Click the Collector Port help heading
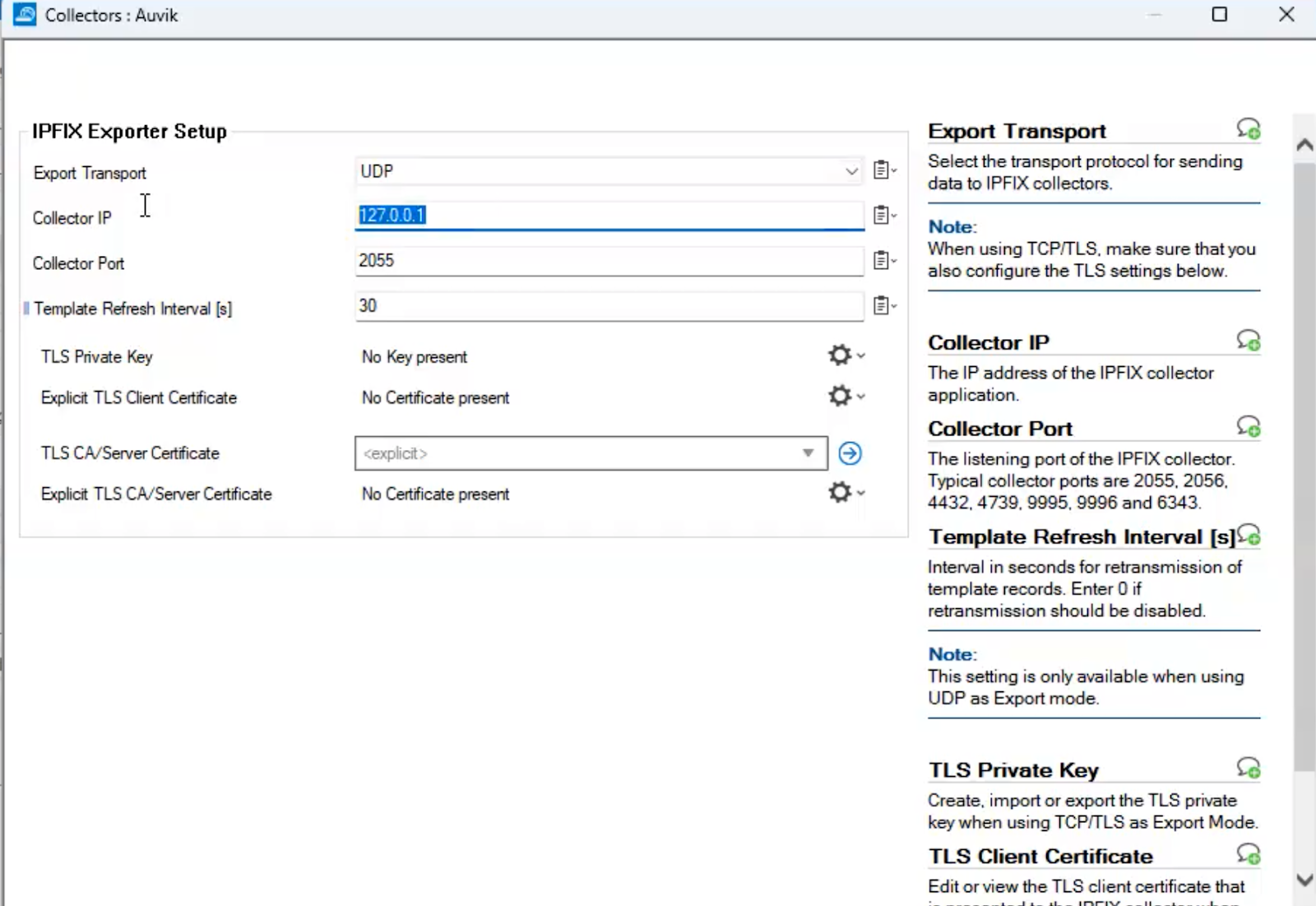This screenshot has height=906, width=1316. click(1000, 429)
